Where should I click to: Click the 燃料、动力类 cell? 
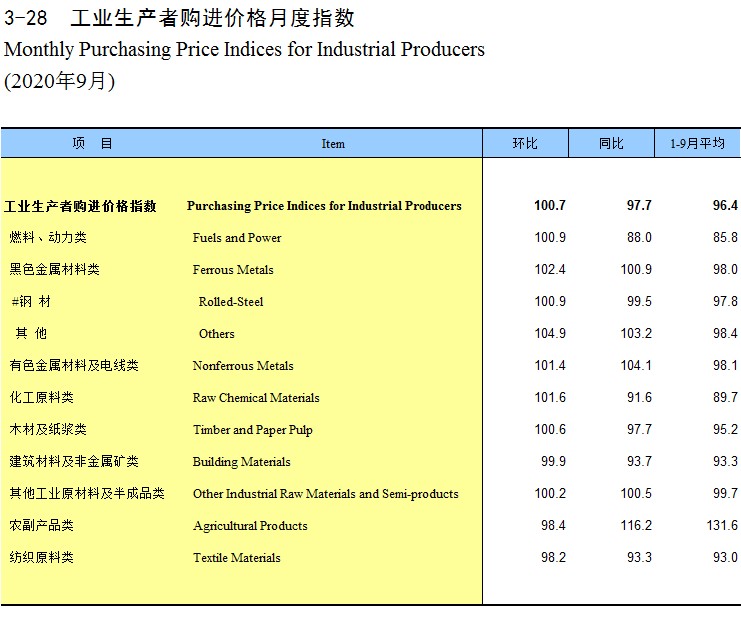pyautogui.click(x=48, y=237)
